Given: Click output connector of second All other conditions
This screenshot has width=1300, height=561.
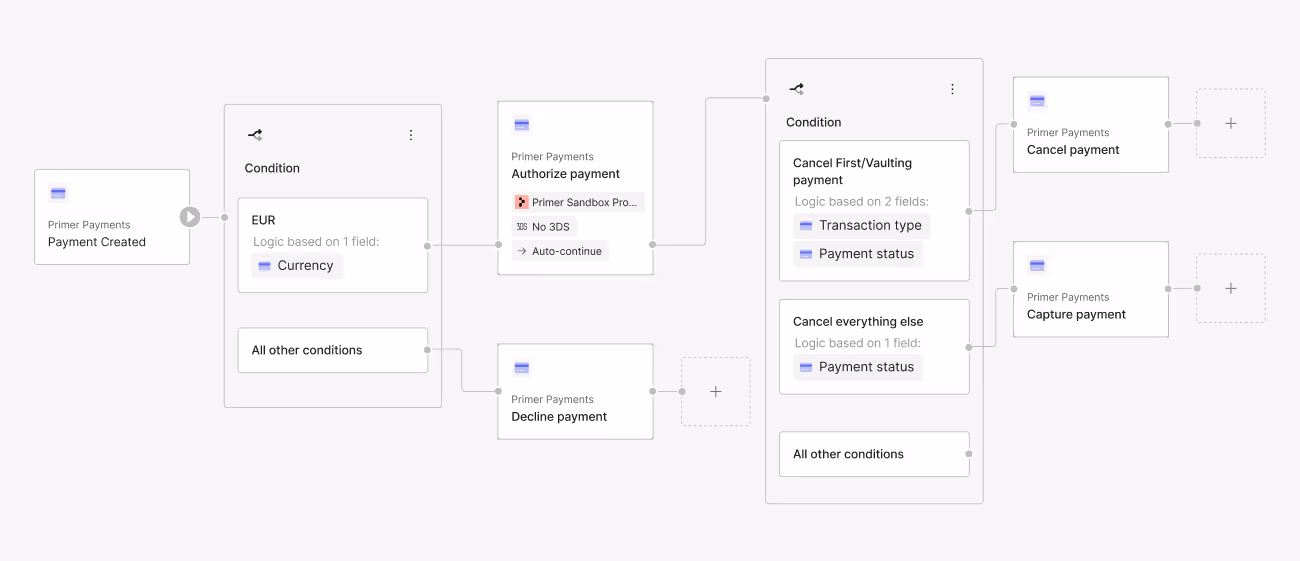Looking at the screenshot, I should pyautogui.click(x=969, y=454).
